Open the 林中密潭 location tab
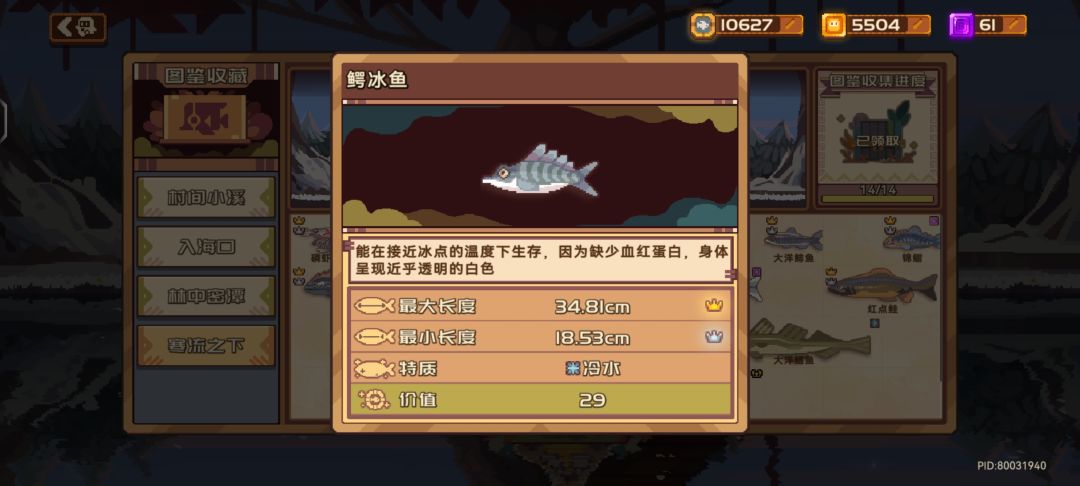 coord(206,296)
